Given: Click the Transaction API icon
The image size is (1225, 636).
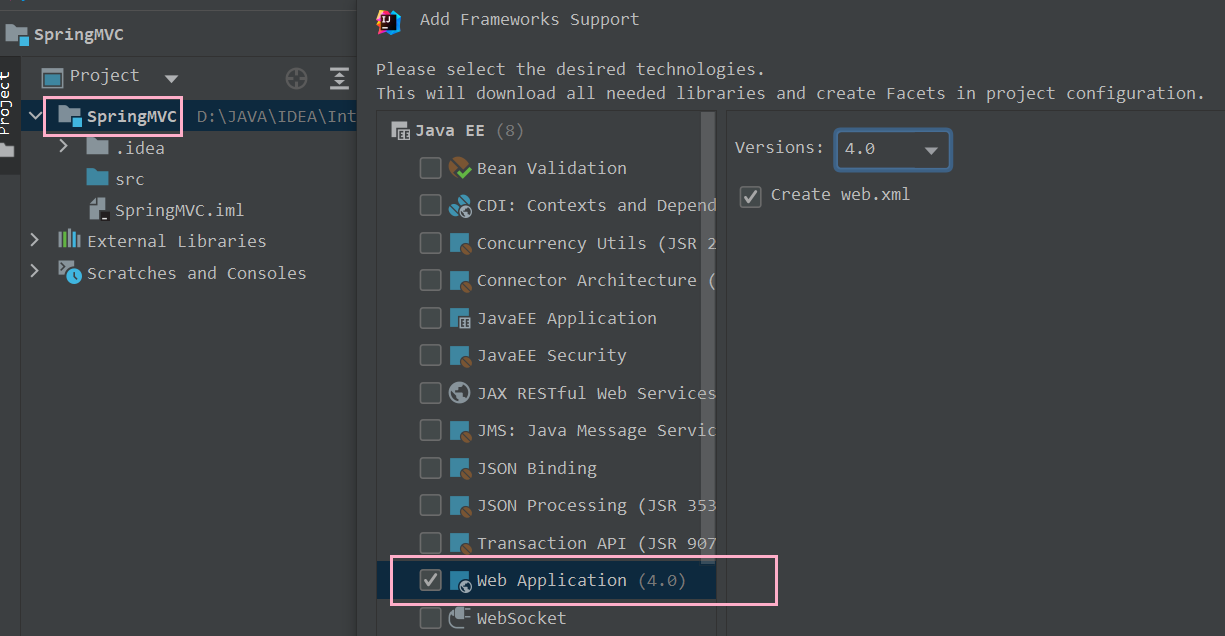Looking at the screenshot, I should (x=459, y=543).
